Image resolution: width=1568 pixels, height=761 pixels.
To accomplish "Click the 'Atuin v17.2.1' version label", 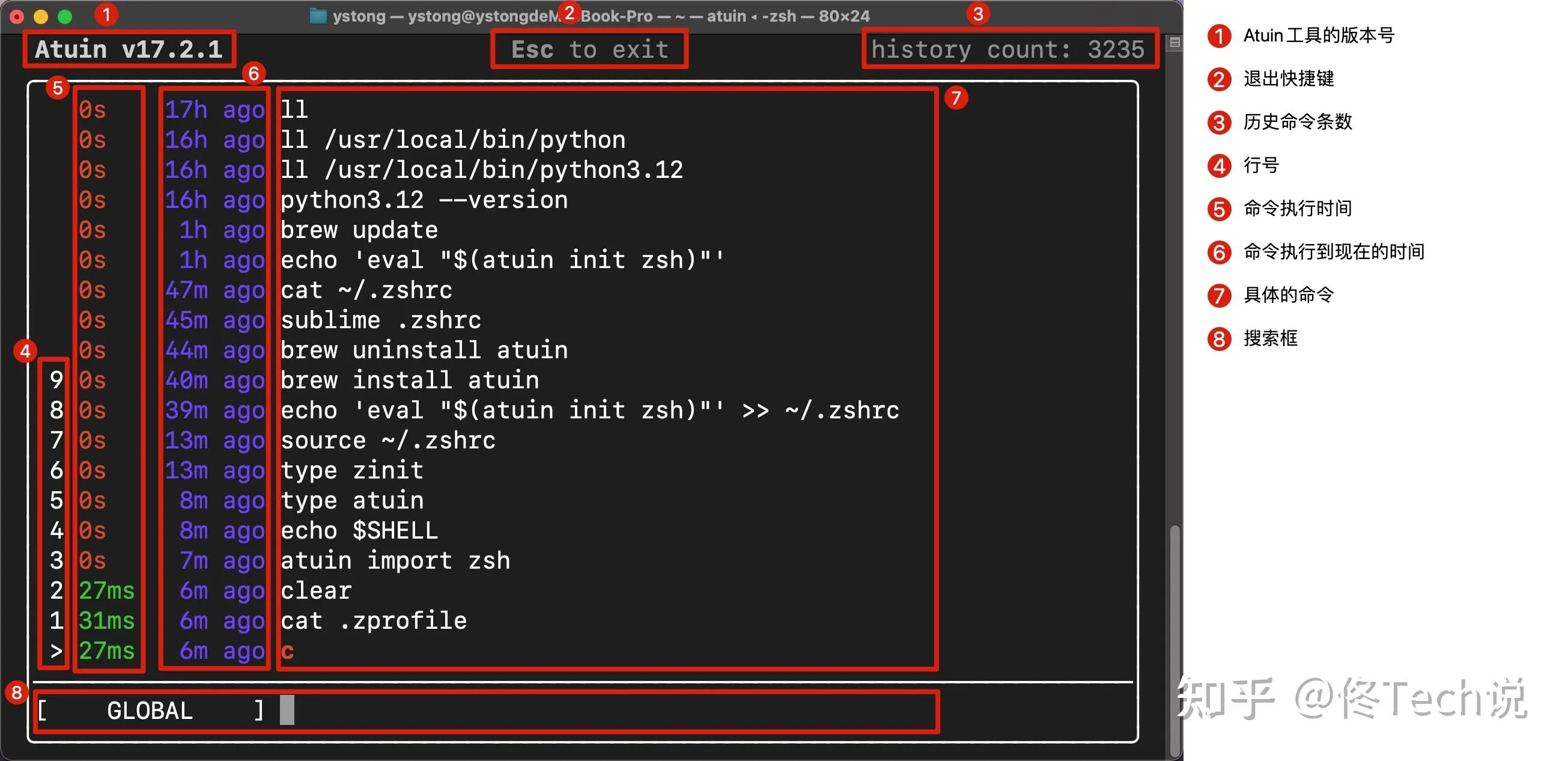I will click(129, 49).
